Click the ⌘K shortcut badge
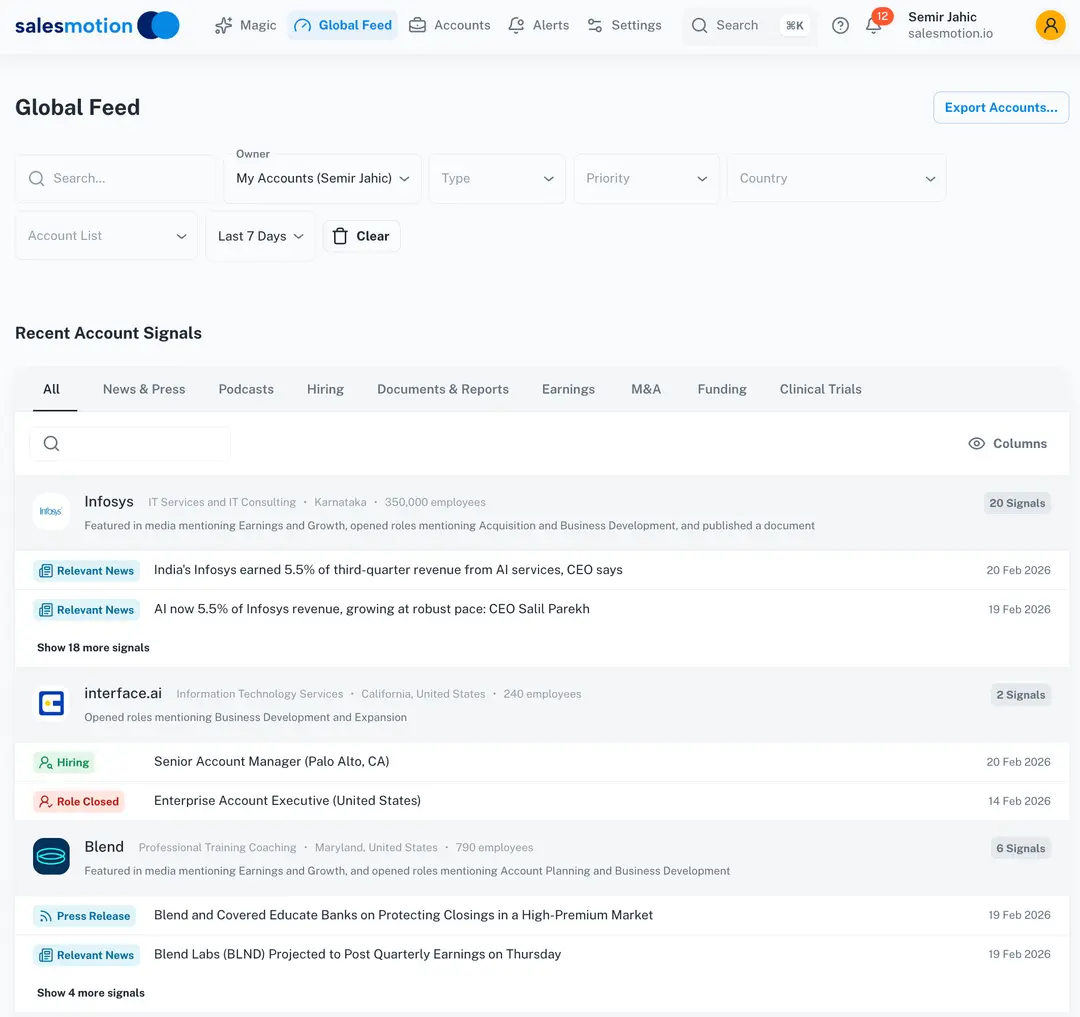Image resolution: width=1080 pixels, height=1017 pixels. click(795, 25)
